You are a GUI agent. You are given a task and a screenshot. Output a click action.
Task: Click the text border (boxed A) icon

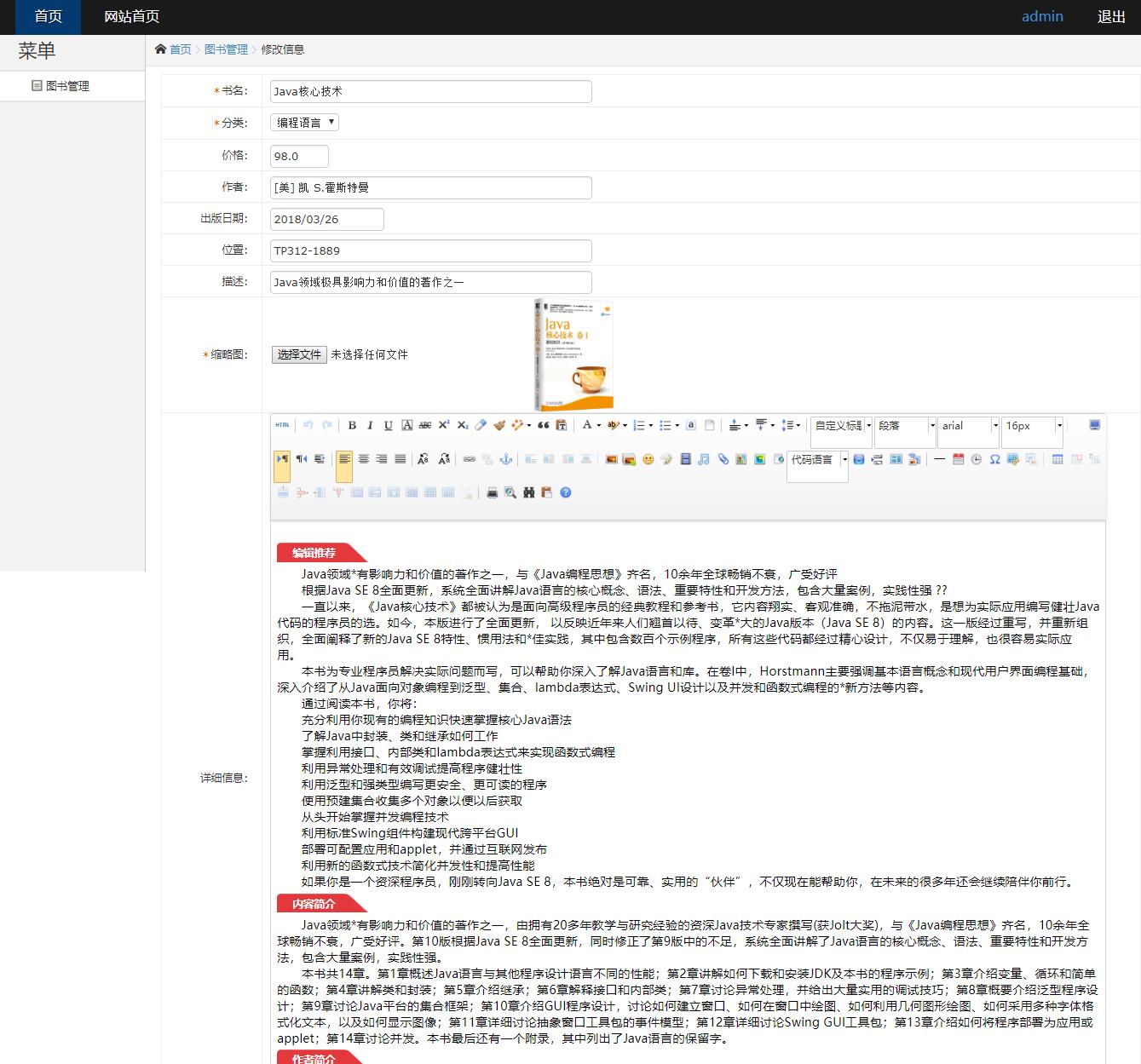pyautogui.click(x=407, y=425)
